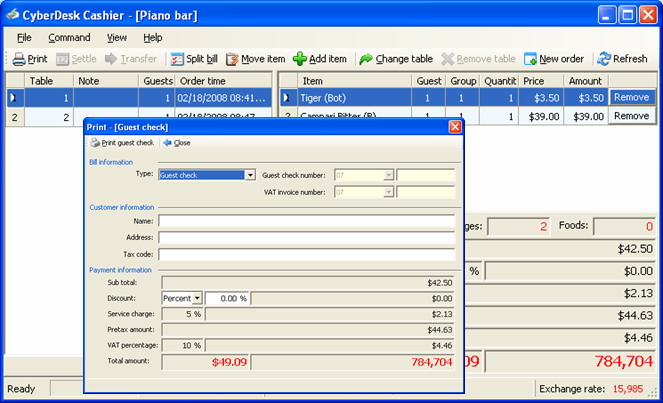Screen dimensions: 663x403
Task: Open the Help menu
Action: pos(153,37)
